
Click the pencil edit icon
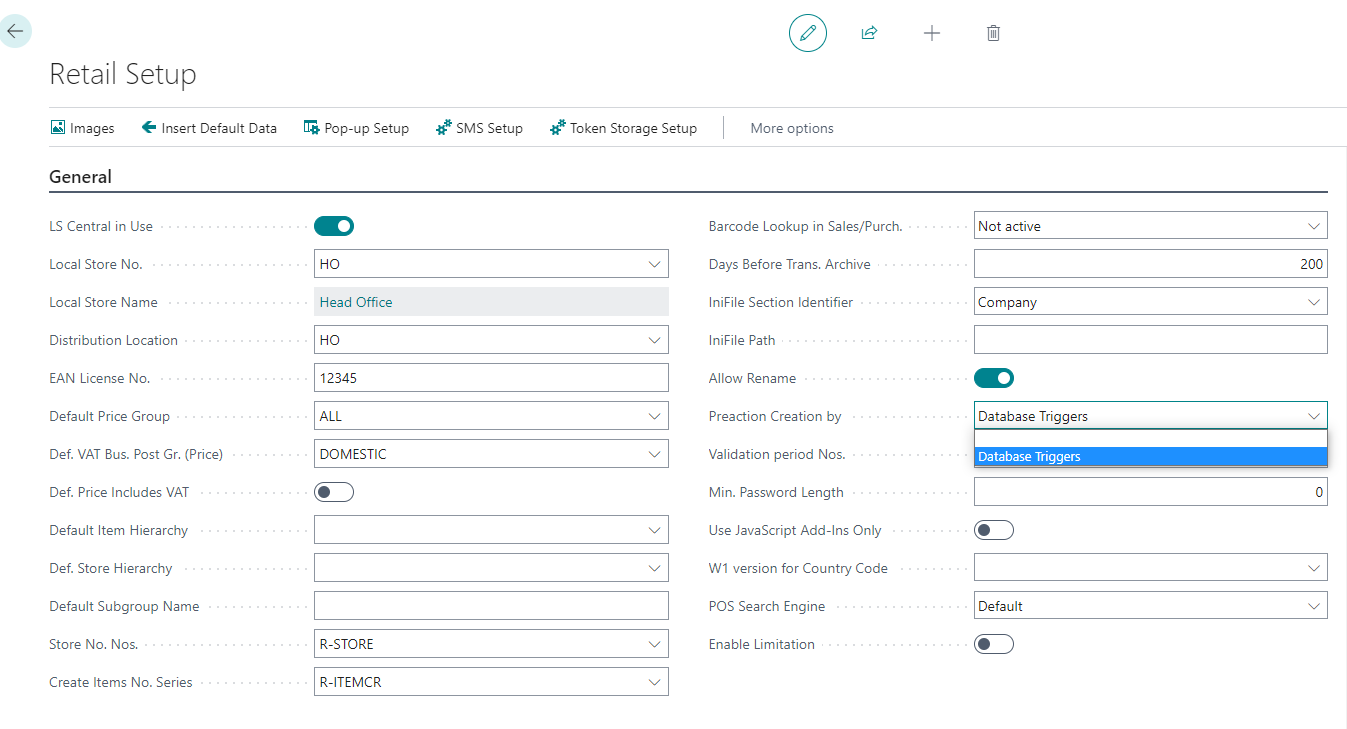(x=807, y=33)
